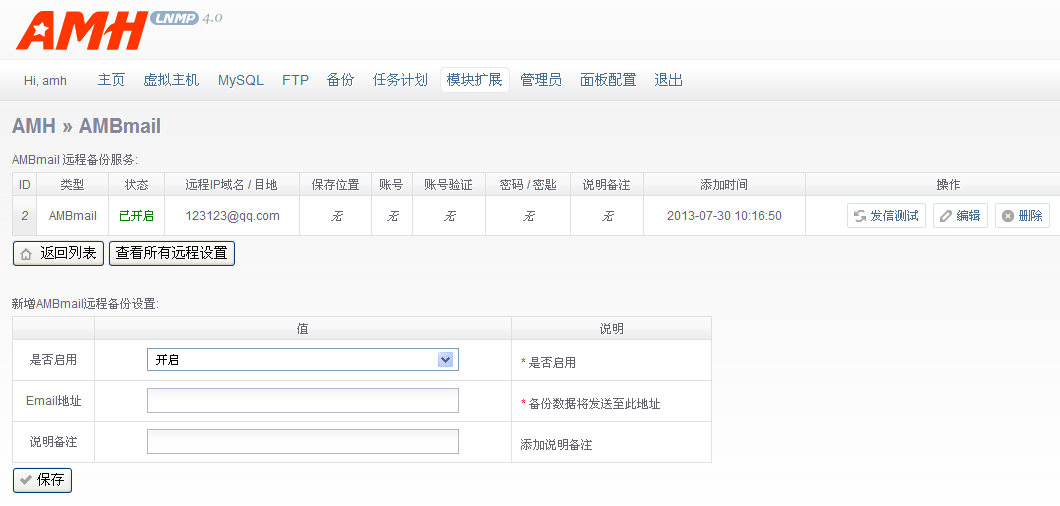This screenshot has width=1060, height=506.
Task: Click the pencil icon for 编辑
Action: coord(946,216)
